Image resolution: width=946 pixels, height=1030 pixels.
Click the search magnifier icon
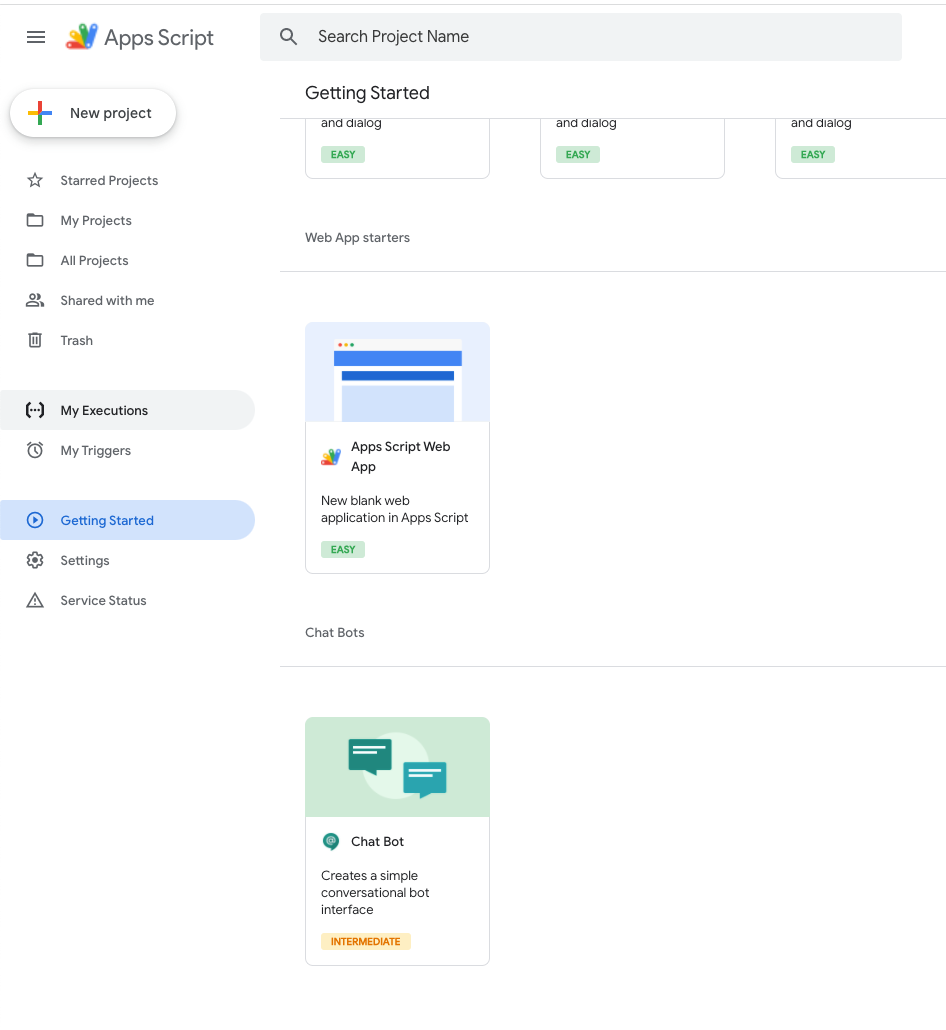[288, 37]
